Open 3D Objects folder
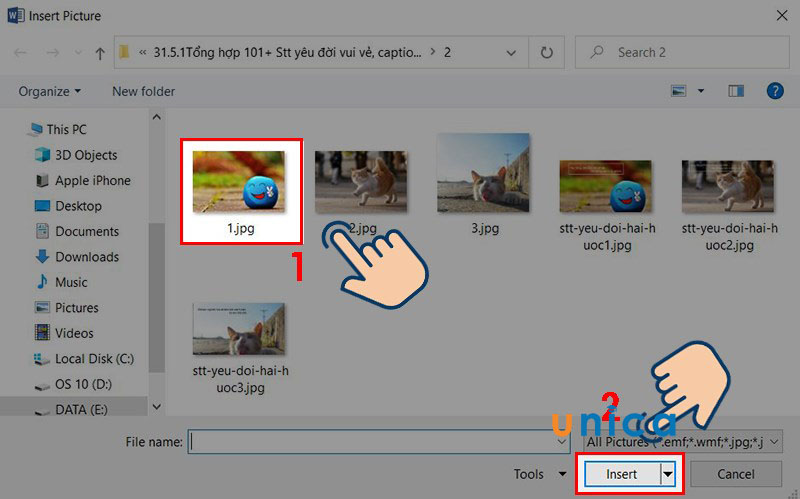The height and width of the screenshot is (499, 800). point(76,155)
